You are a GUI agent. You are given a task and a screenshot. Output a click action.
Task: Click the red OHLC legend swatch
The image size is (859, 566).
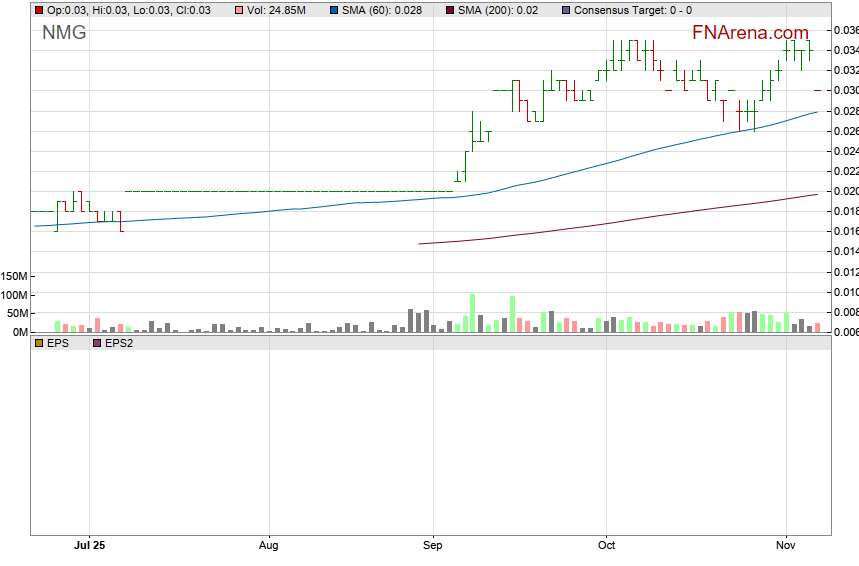tap(39, 10)
